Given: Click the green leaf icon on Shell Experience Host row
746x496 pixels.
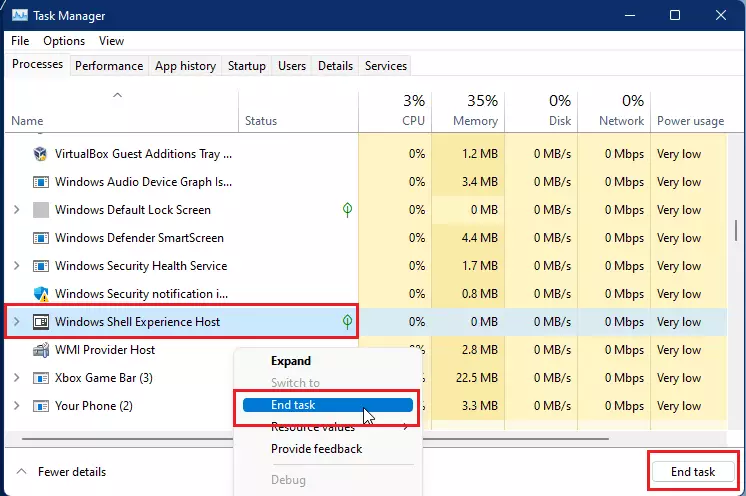Looking at the screenshot, I should [347, 322].
